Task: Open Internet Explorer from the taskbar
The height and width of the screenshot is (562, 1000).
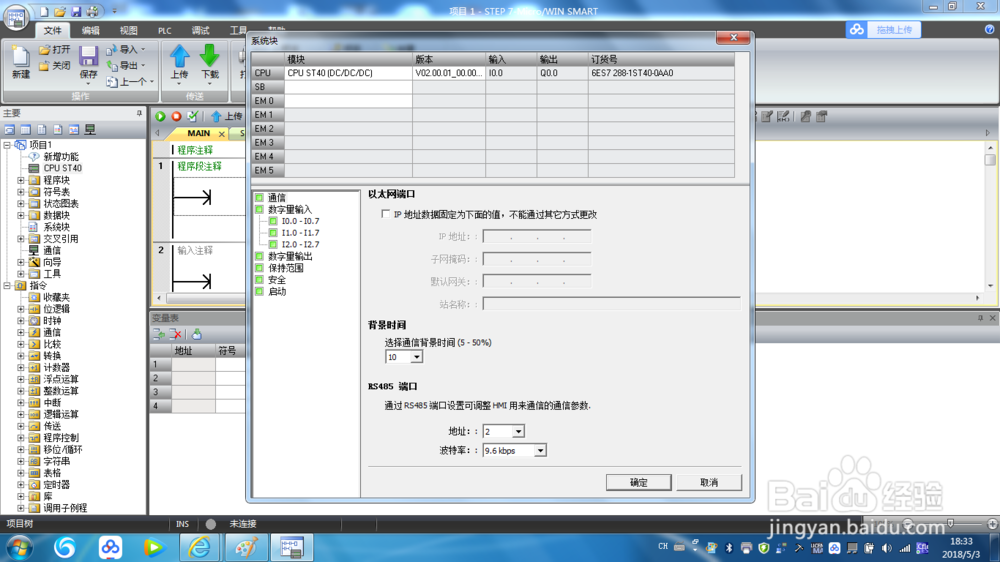Action: coord(199,547)
